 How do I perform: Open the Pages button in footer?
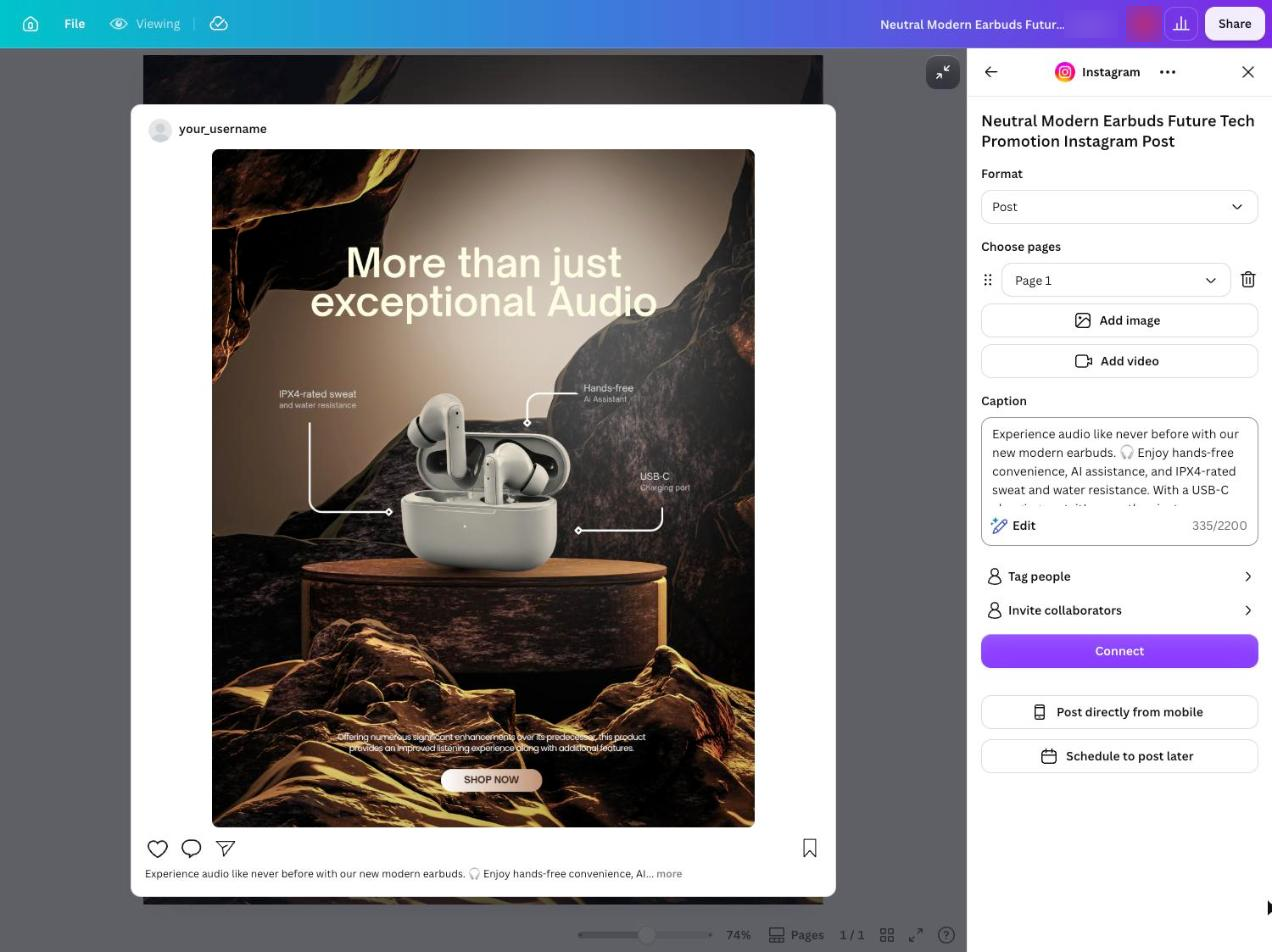[x=796, y=935]
